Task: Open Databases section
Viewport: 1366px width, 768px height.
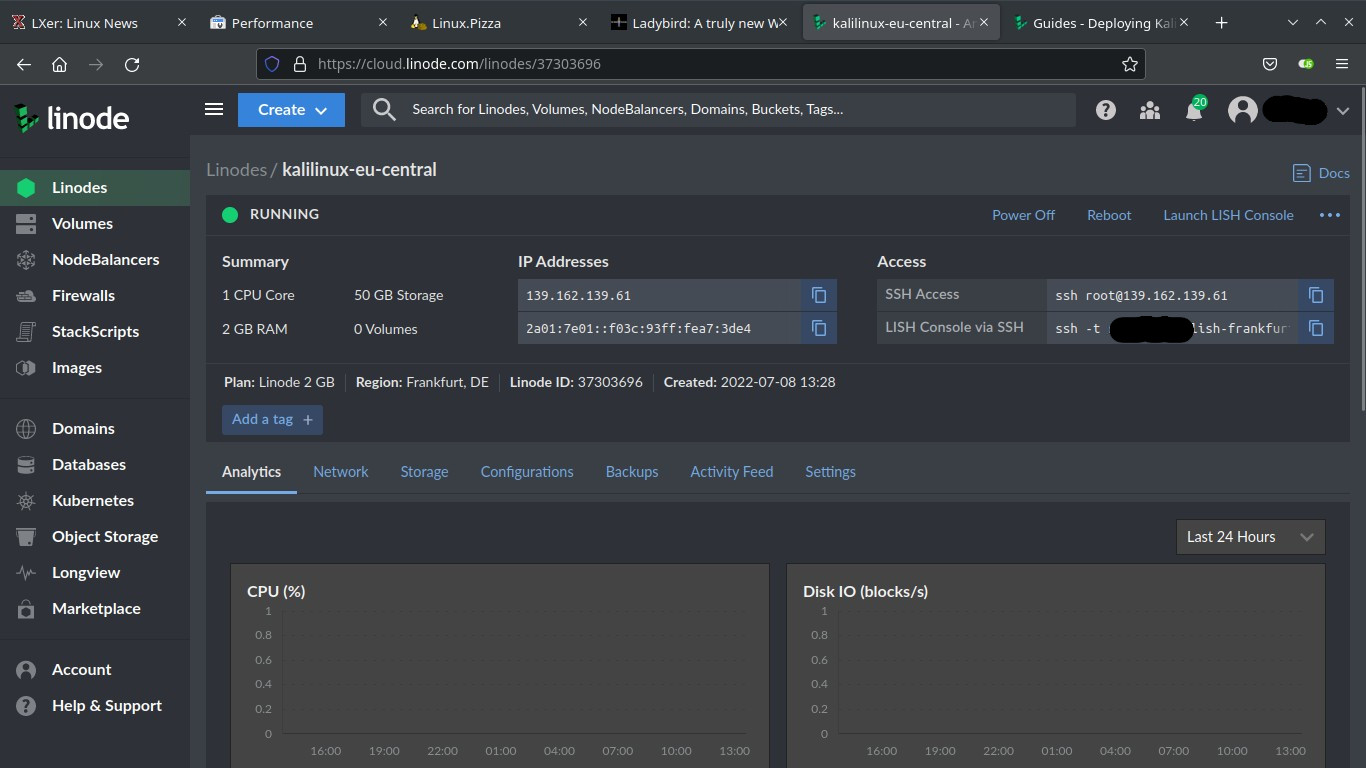Action: click(95, 465)
